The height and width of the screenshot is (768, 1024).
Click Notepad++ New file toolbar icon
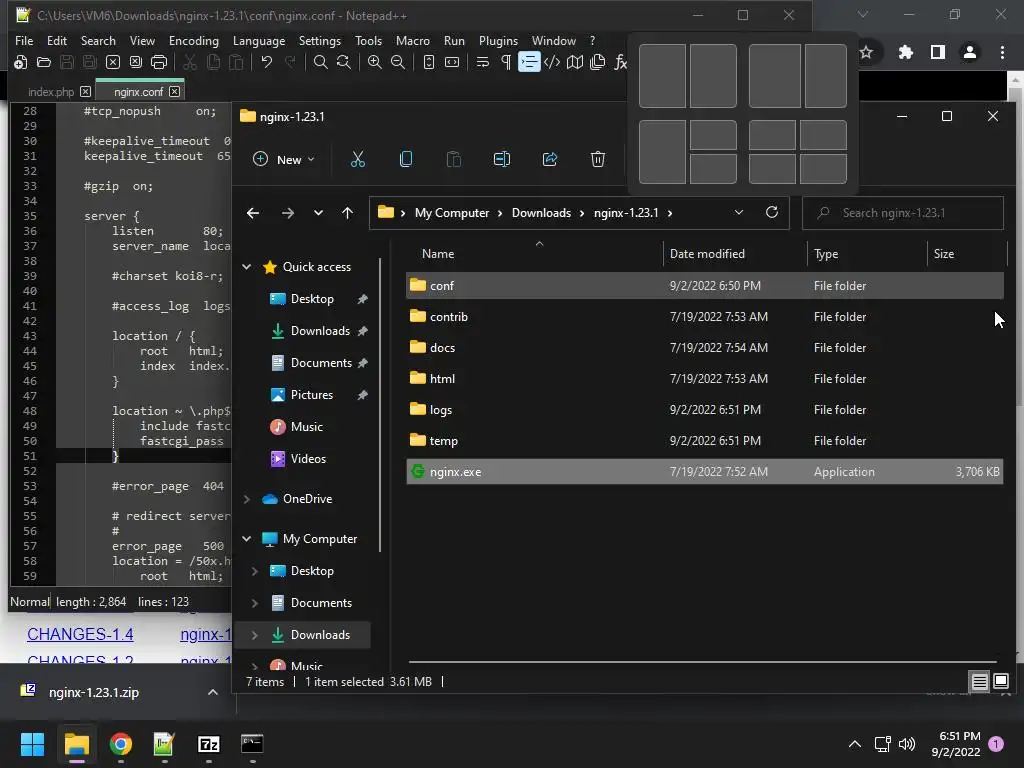(20, 62)
